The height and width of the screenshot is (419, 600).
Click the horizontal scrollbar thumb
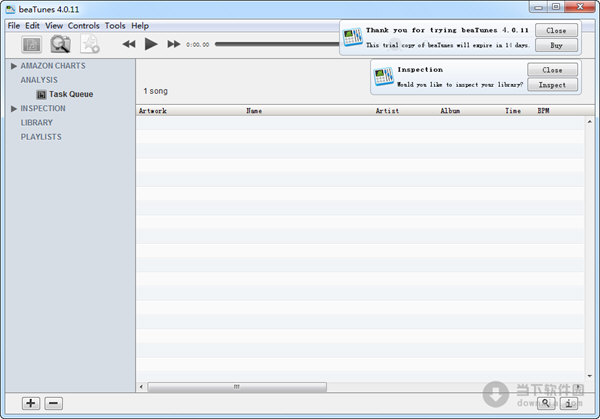pos(237,387)
